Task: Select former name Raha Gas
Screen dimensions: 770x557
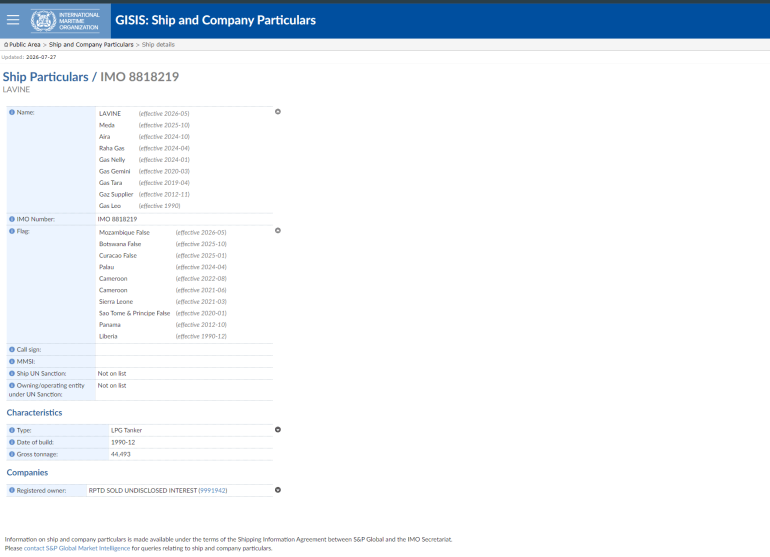Action: pos(112,148)
